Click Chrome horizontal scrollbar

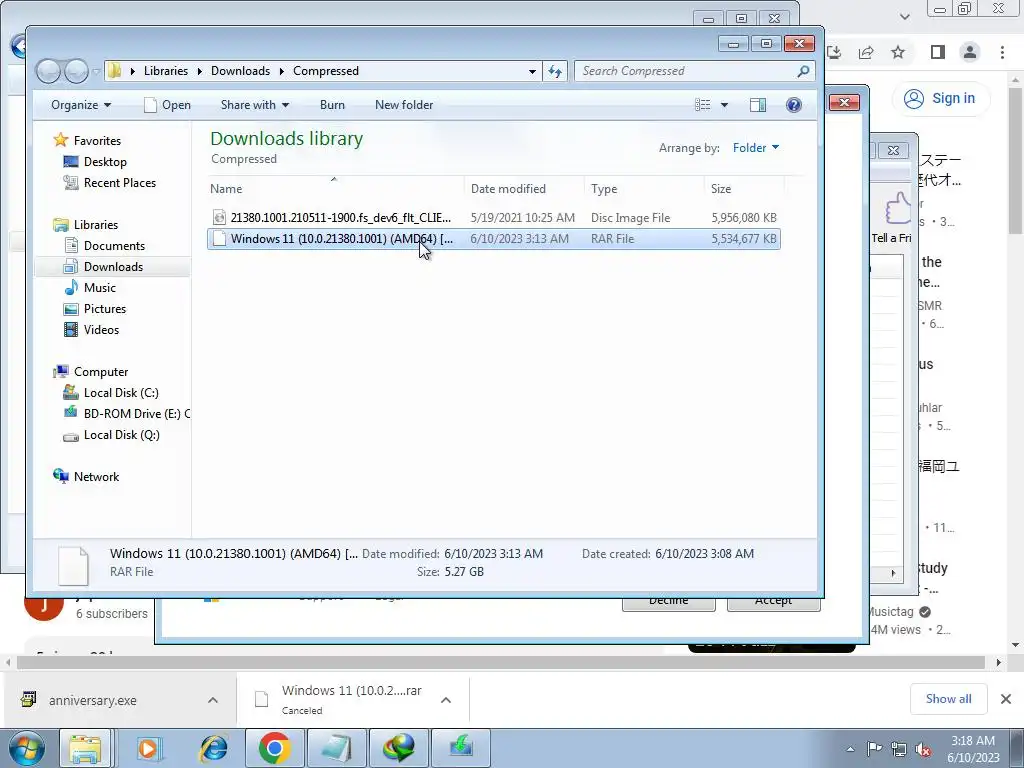click(x=502, y=662)
